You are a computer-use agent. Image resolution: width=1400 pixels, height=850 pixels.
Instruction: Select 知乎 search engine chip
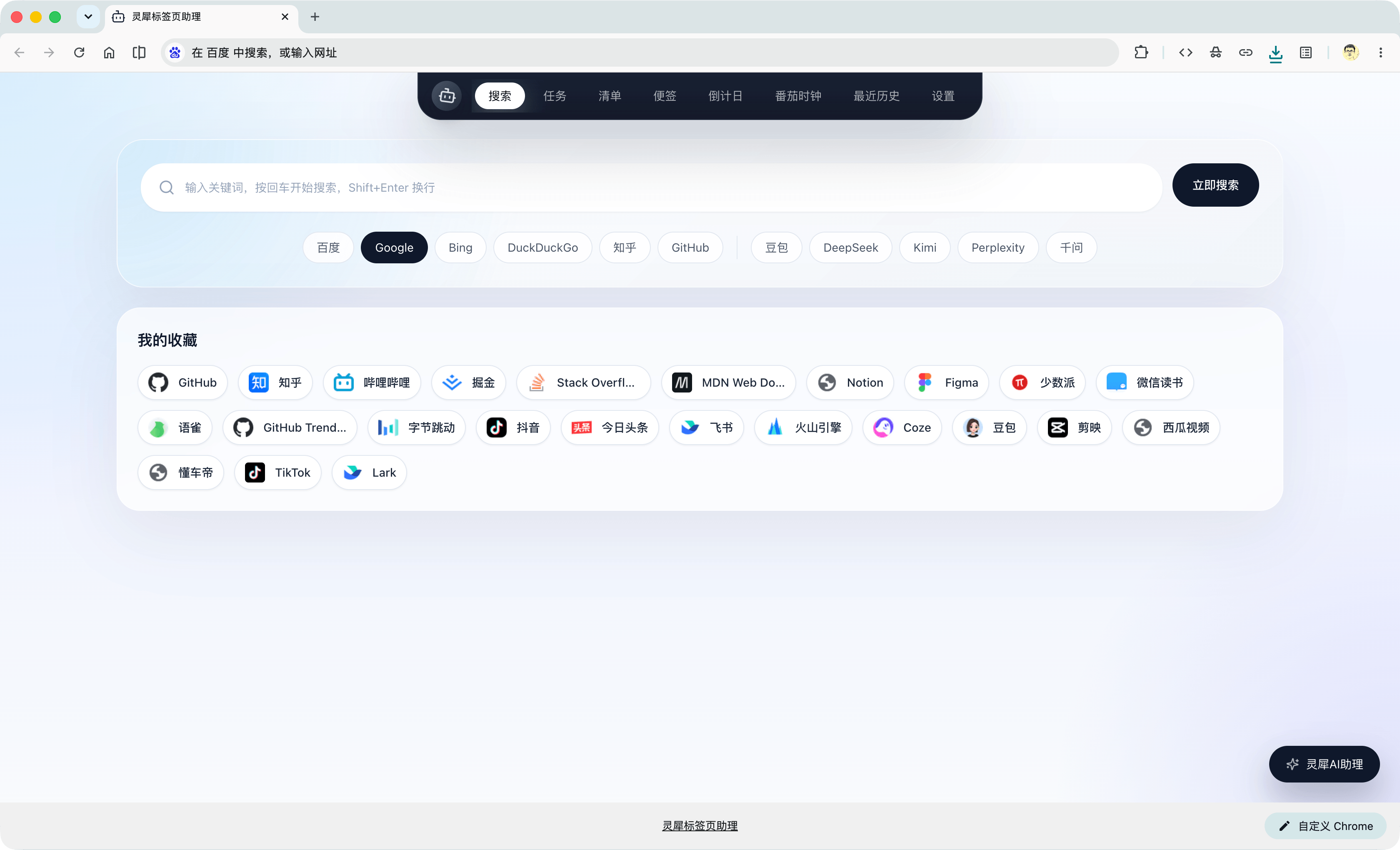[625, 248]
